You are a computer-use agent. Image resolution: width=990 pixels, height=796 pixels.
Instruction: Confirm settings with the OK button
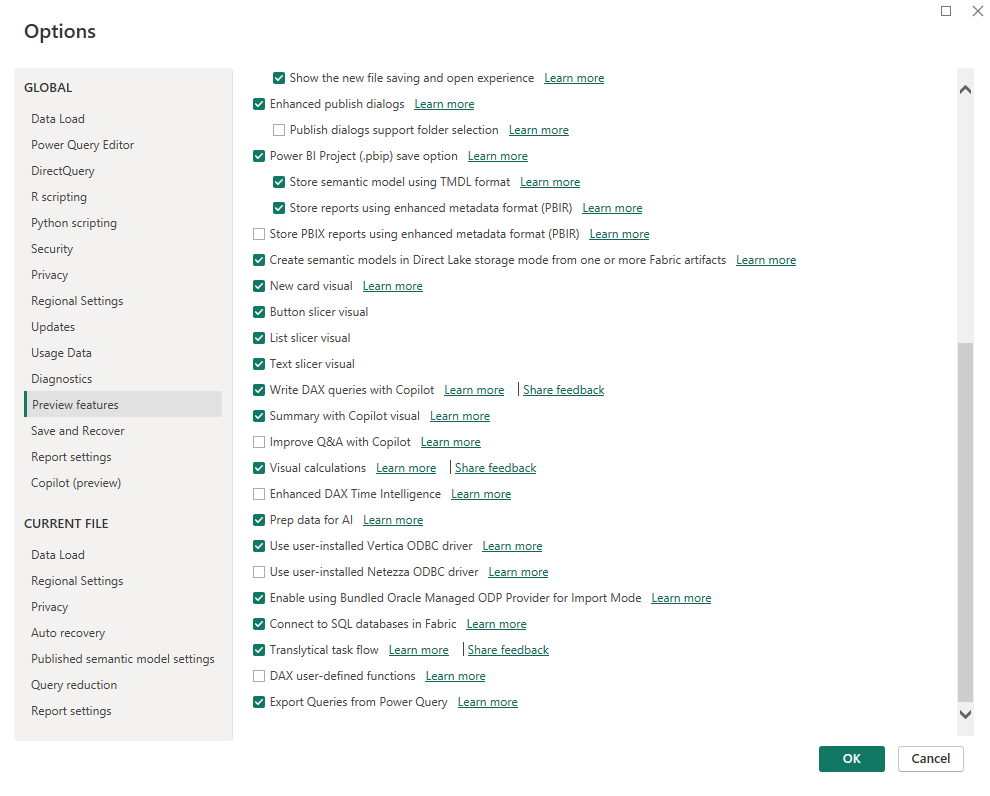851,759
